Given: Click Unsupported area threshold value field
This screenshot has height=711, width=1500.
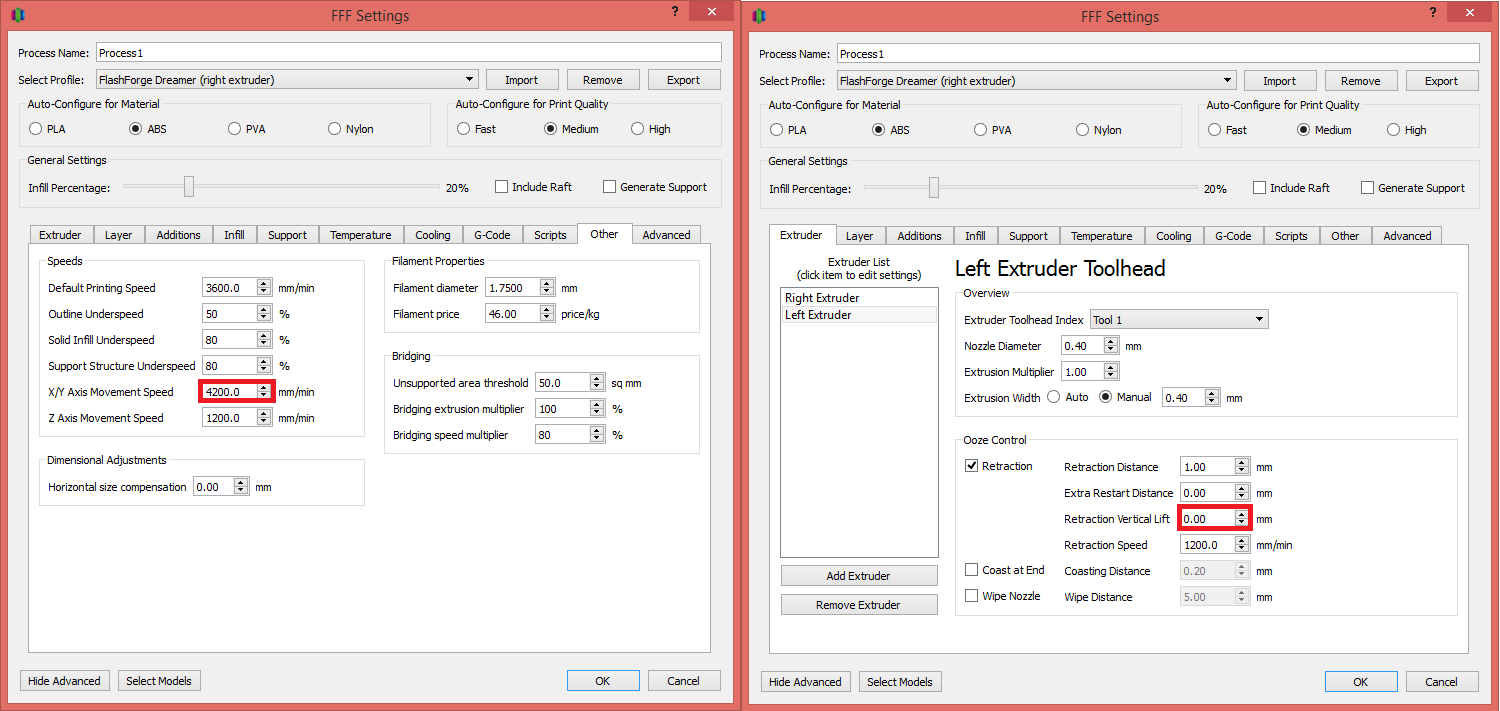Looking at the screenshot, I should [x=562, y=383].
